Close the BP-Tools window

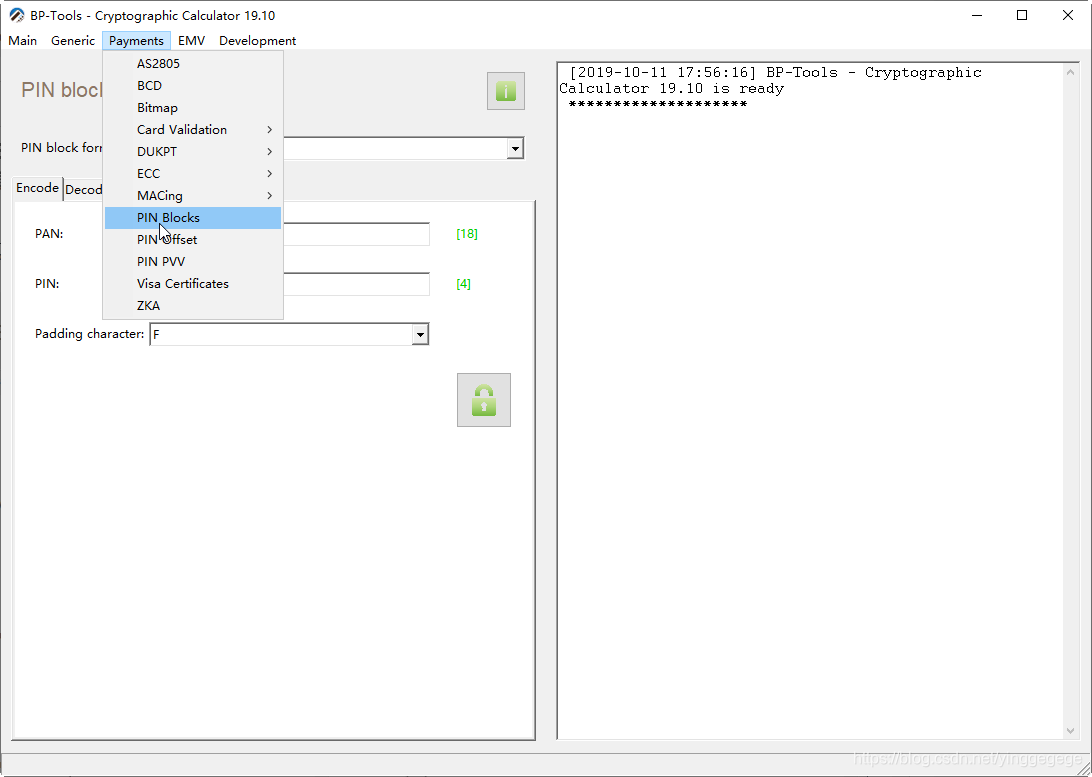click(x=1068, y=15)
